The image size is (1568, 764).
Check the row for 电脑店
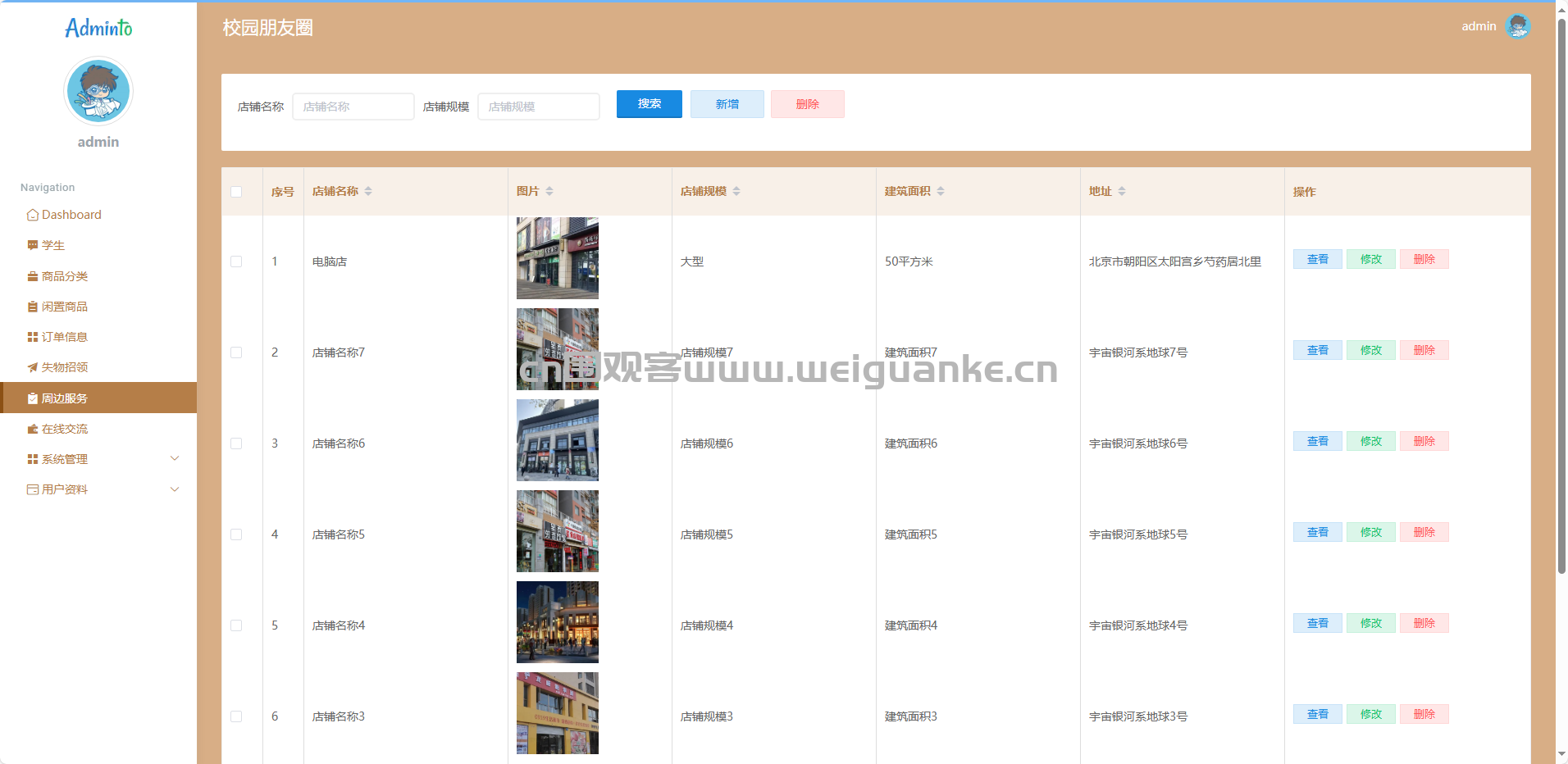[236, 261]
